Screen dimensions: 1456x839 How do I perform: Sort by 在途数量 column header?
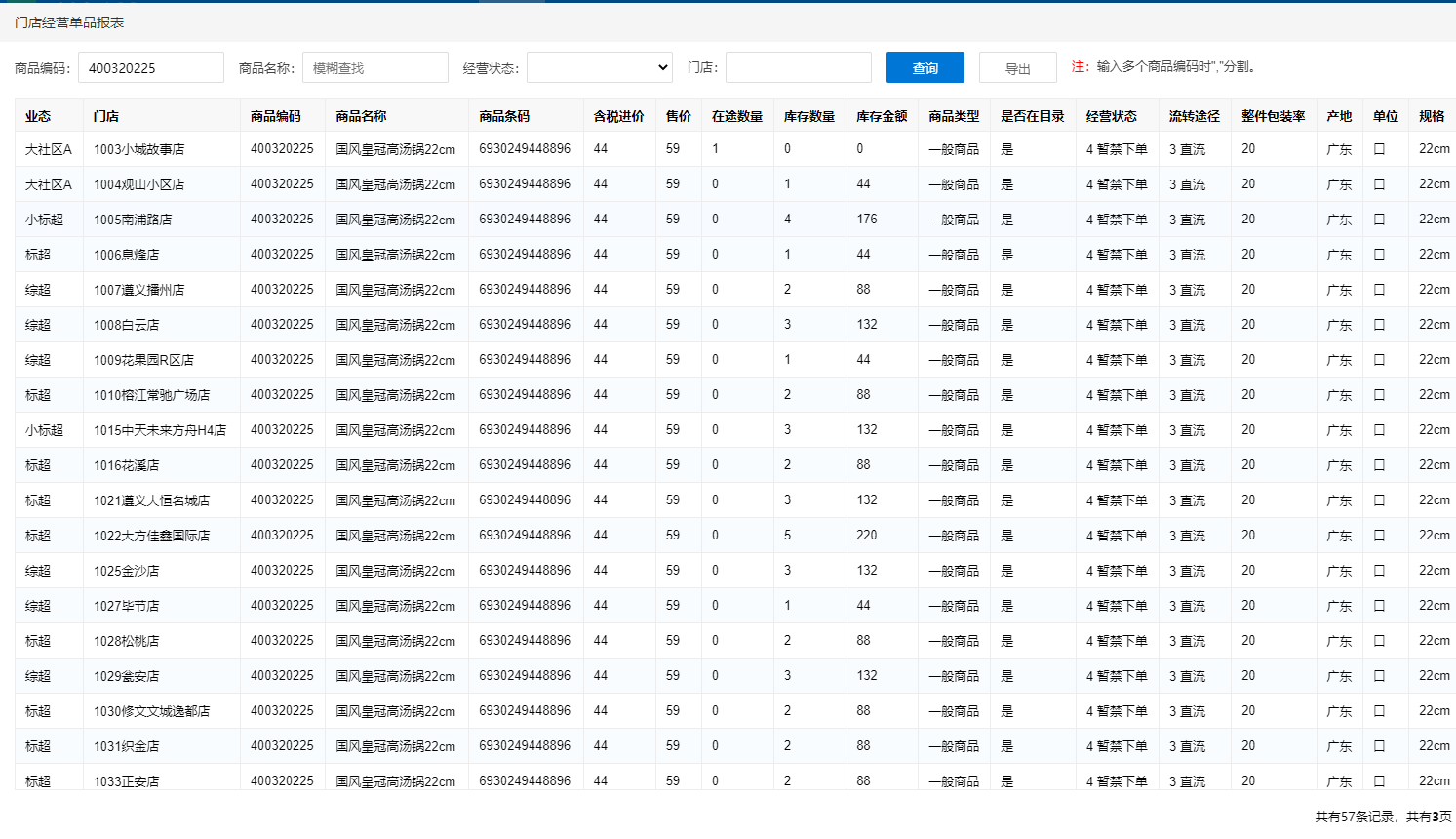click(736, 116)
